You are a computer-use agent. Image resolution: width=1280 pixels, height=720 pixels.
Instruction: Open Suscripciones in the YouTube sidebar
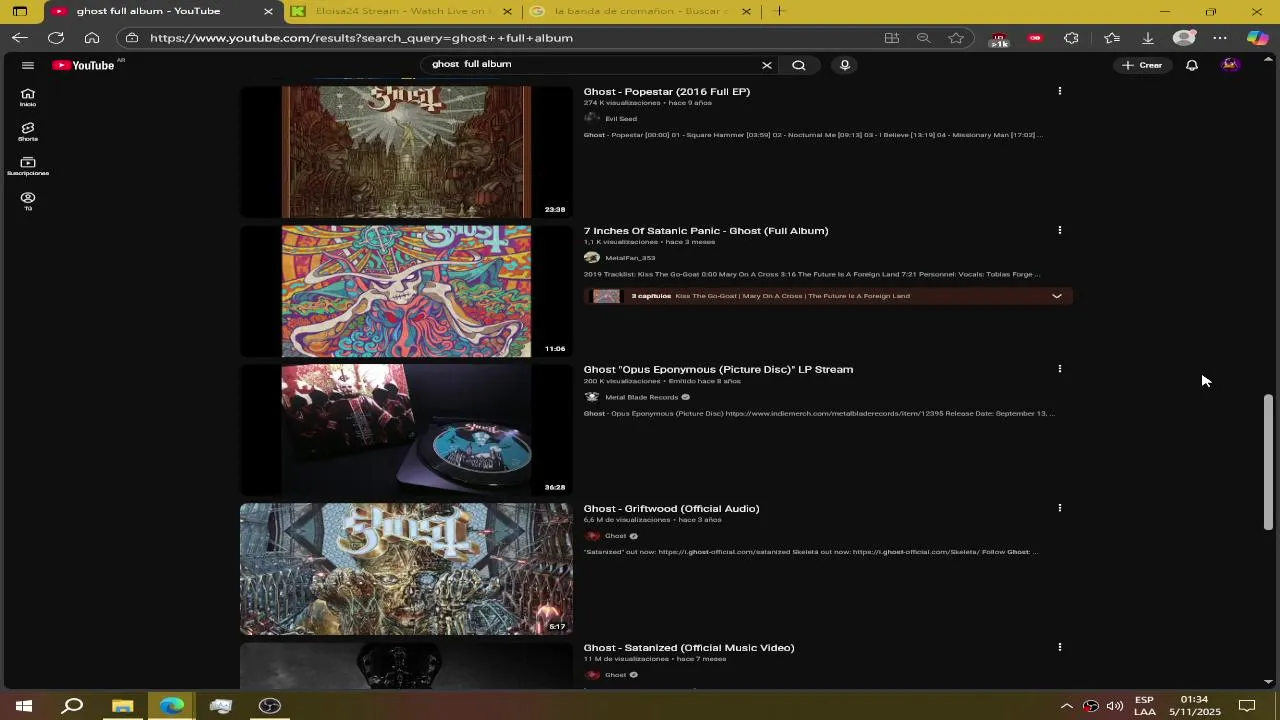click(28, 166)
